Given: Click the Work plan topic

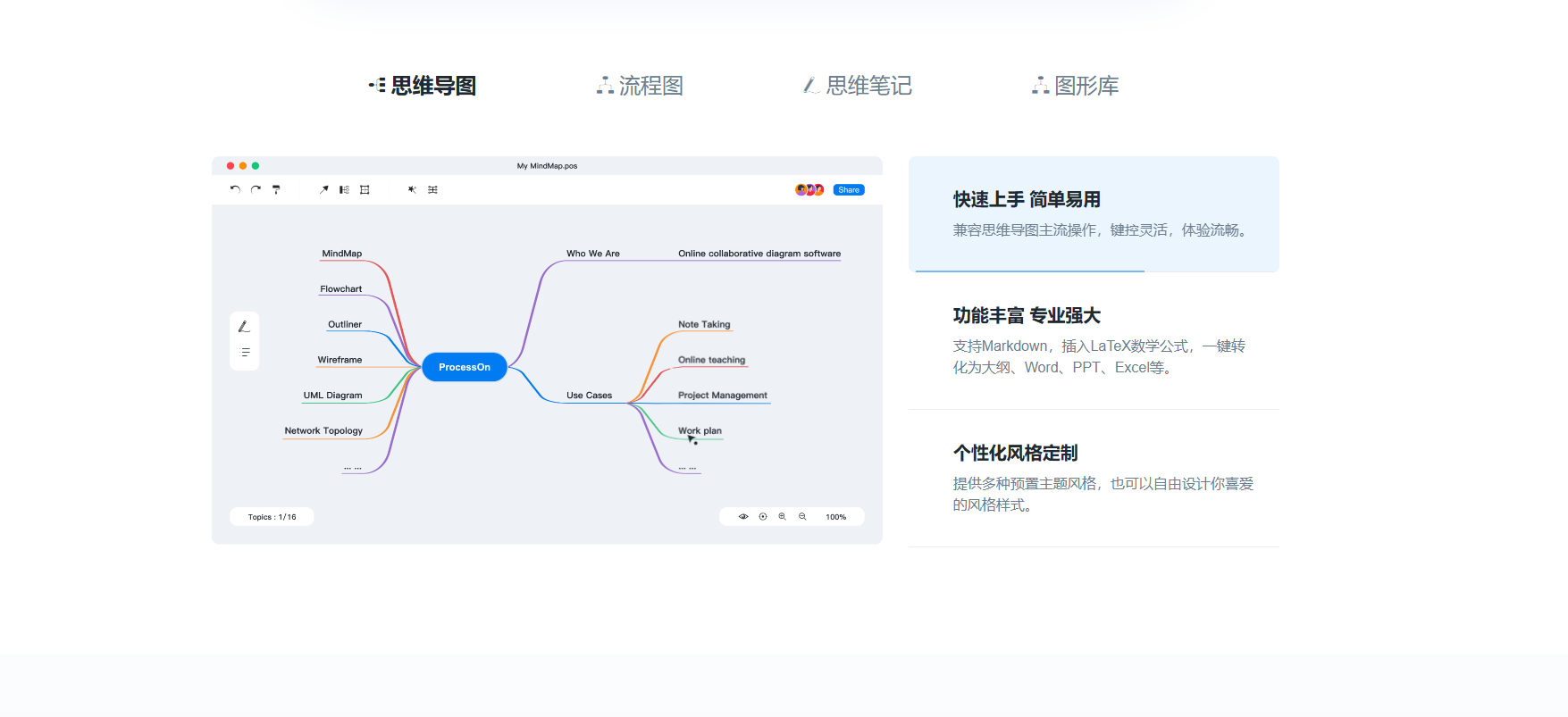Looking at the screenshot, I should click(x=700, y=430).
